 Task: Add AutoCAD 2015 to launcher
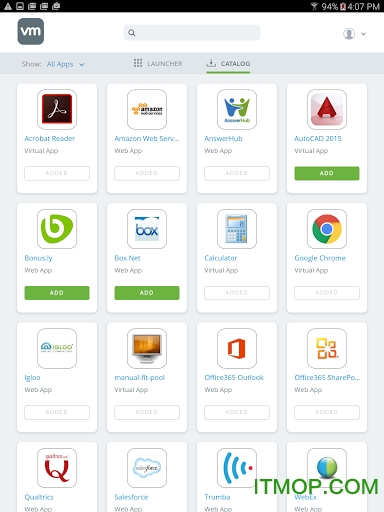(x=327, y=173)
